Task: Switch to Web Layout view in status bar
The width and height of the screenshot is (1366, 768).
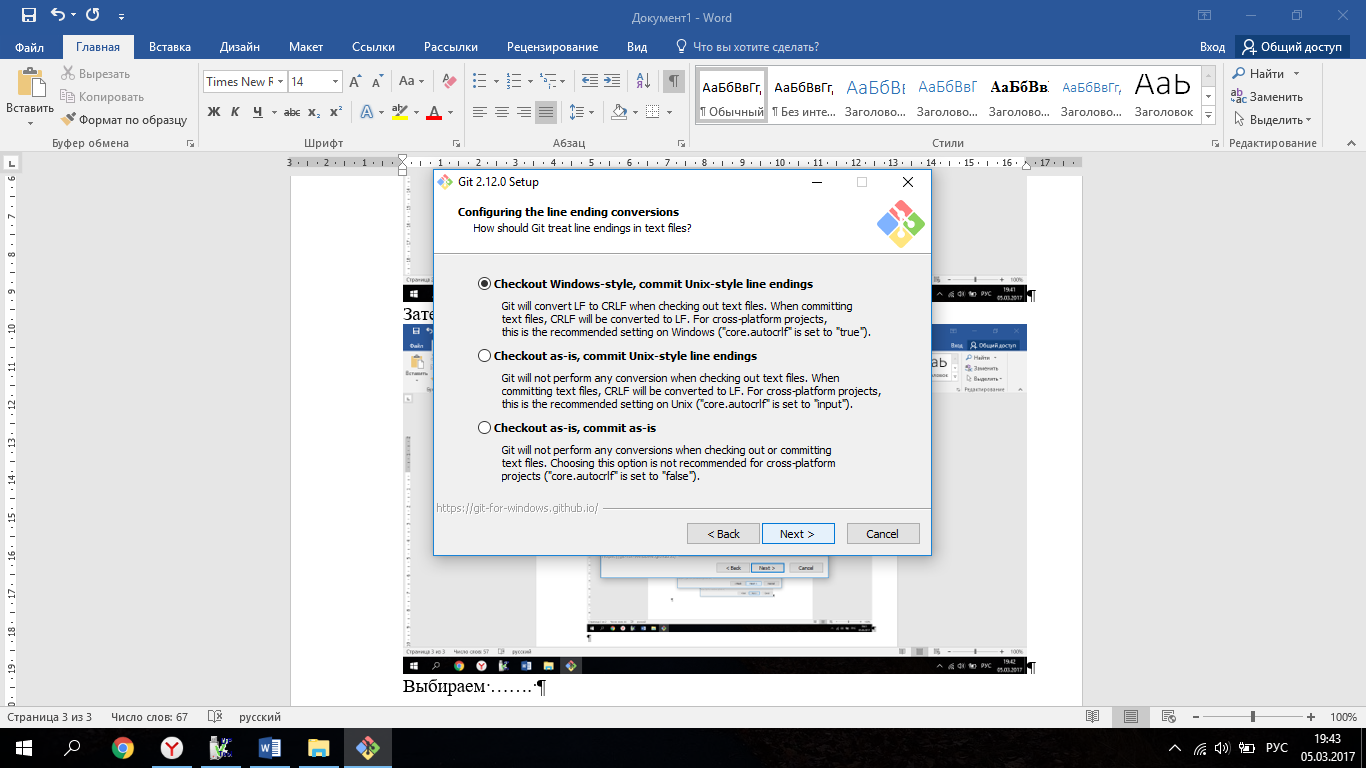Action: pos(1168,717)
